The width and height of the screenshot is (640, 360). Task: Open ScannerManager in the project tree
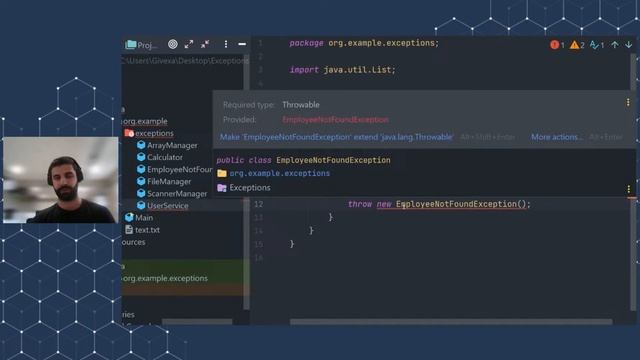177,193
